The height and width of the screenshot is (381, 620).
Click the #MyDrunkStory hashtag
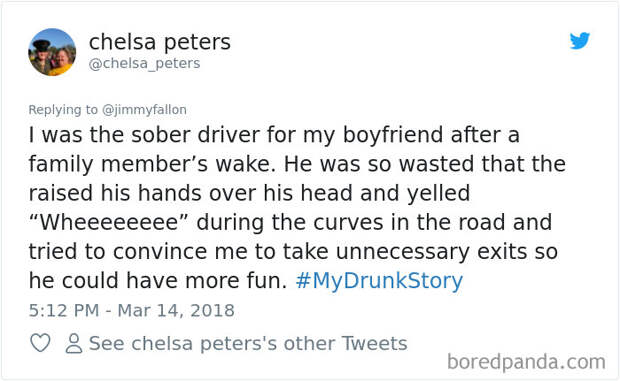coord(379,281)
